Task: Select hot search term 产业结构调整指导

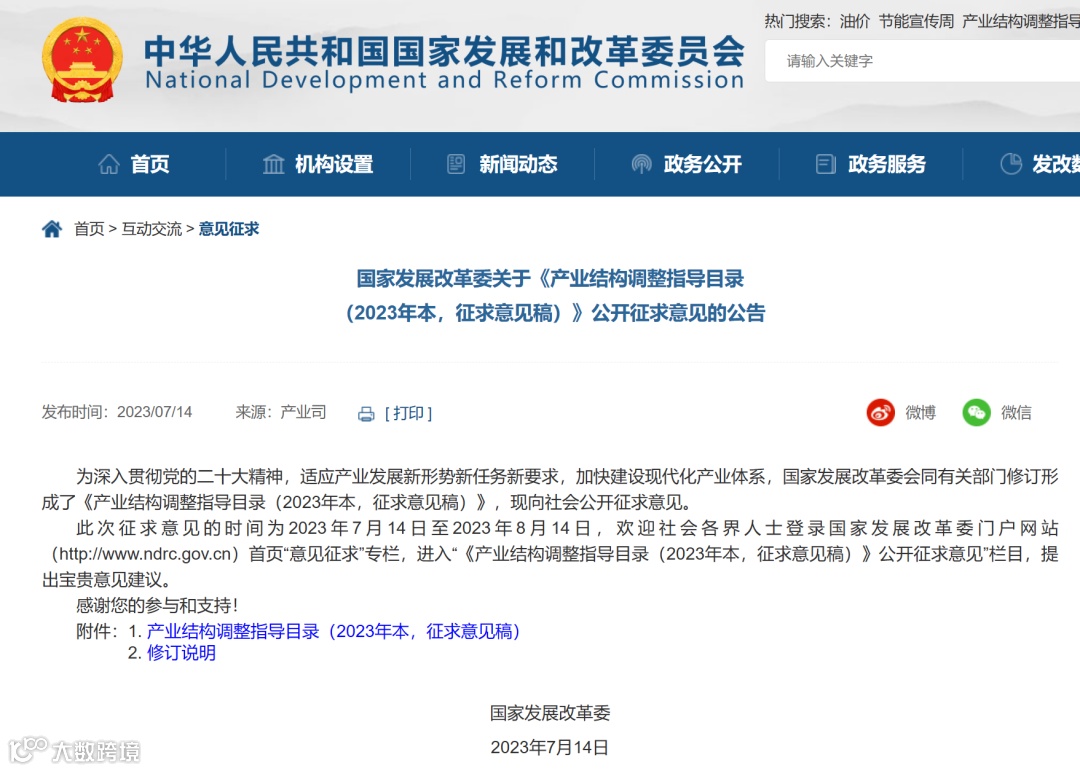Action: tap(1021, 21)
